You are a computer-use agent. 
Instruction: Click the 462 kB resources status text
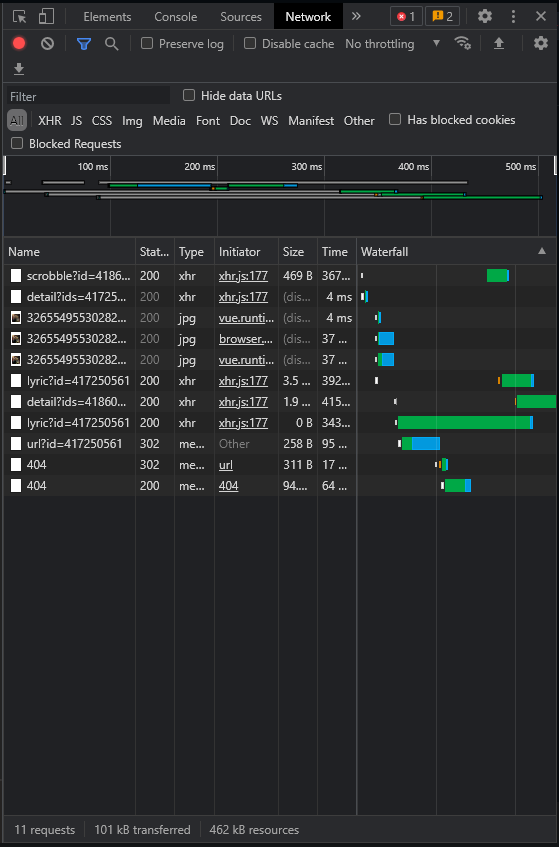coord(254,830)
